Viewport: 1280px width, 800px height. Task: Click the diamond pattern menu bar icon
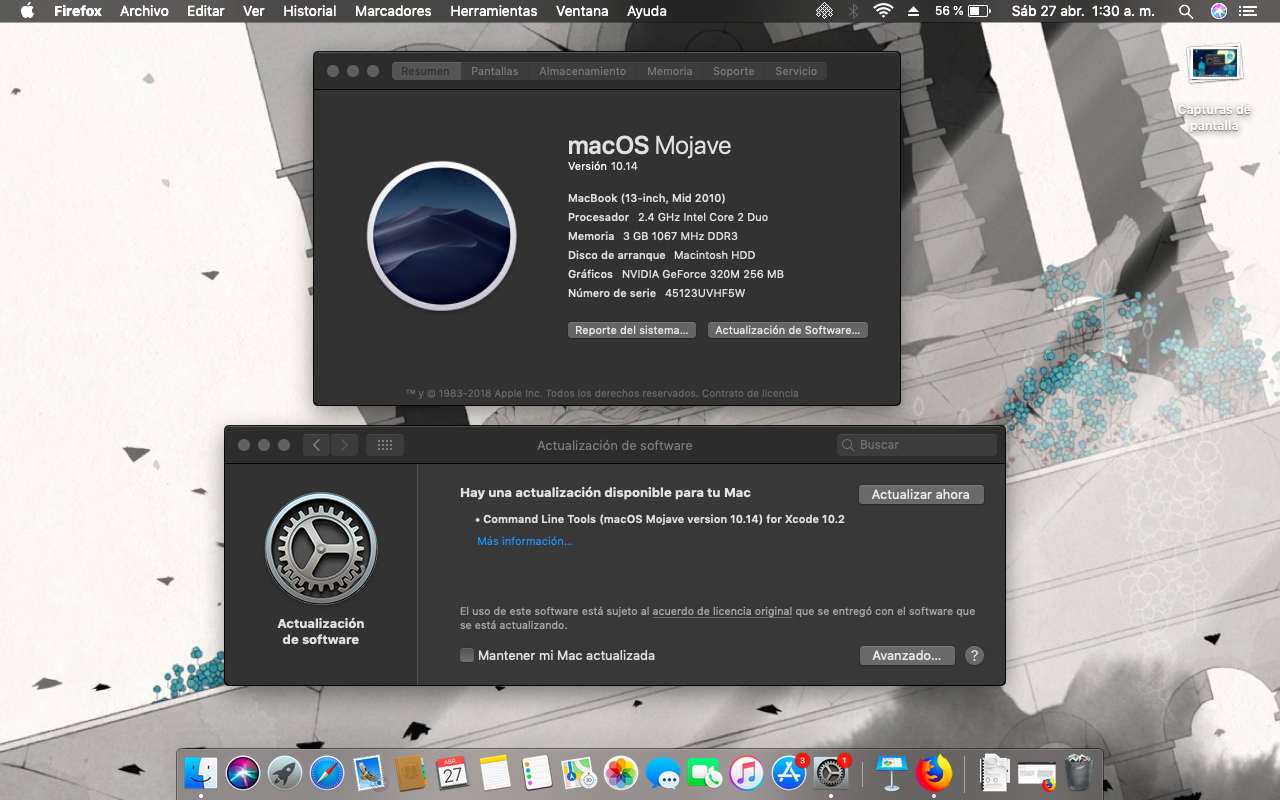[824, 11]
